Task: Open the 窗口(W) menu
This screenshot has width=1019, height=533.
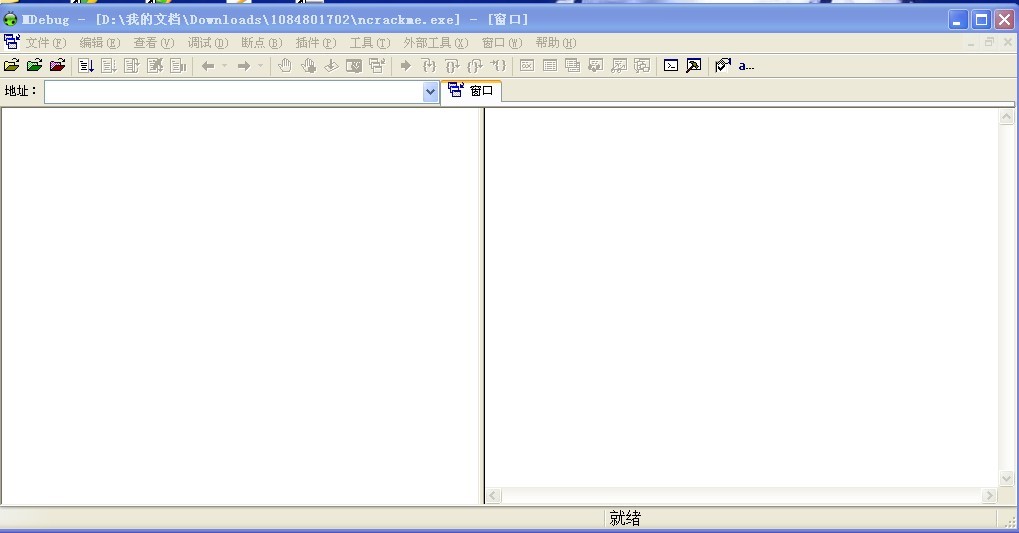Action: 502,43
